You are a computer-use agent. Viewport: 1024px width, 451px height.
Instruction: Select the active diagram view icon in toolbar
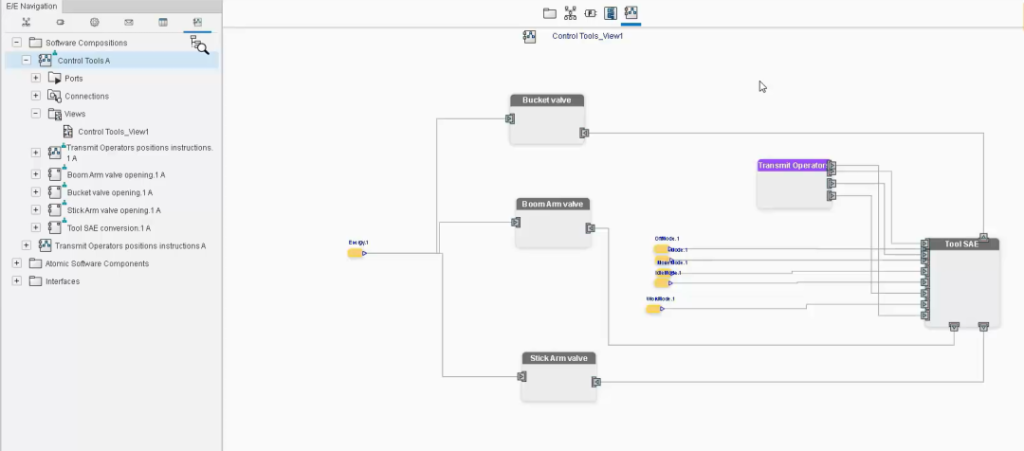(x=631, y=13)
